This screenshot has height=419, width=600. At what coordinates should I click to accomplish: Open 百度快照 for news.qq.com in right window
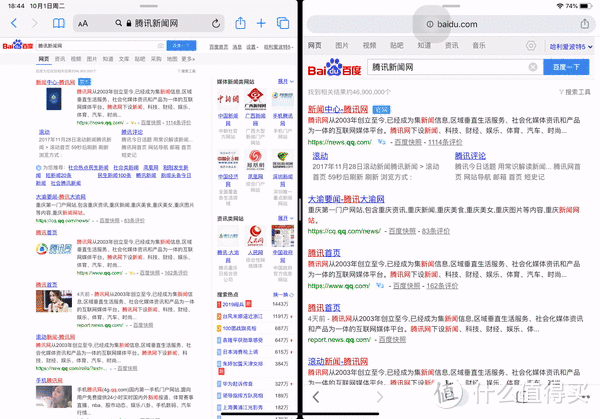tap(408, 142)
